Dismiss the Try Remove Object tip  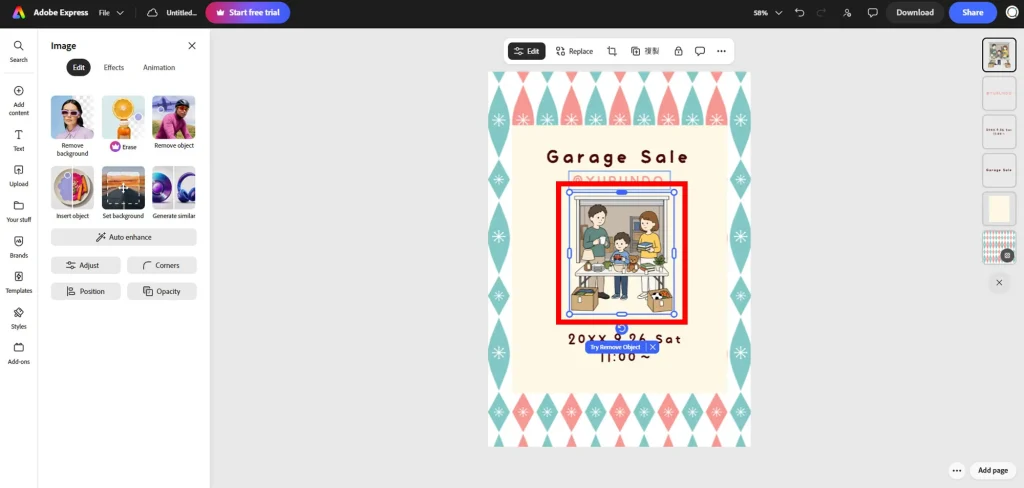(652, 347)
